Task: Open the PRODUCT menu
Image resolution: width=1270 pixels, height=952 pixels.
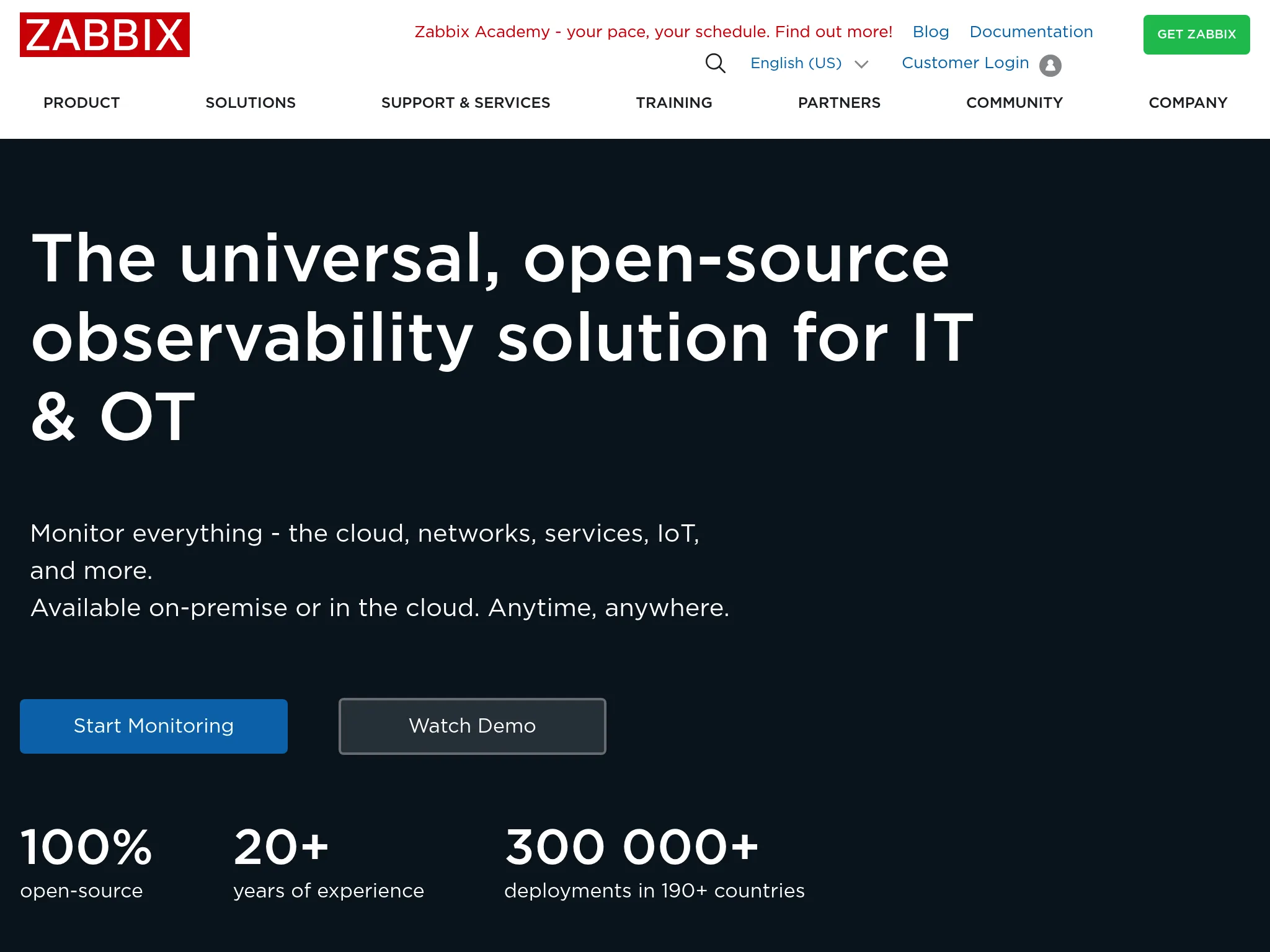Action: pos(81,103)
